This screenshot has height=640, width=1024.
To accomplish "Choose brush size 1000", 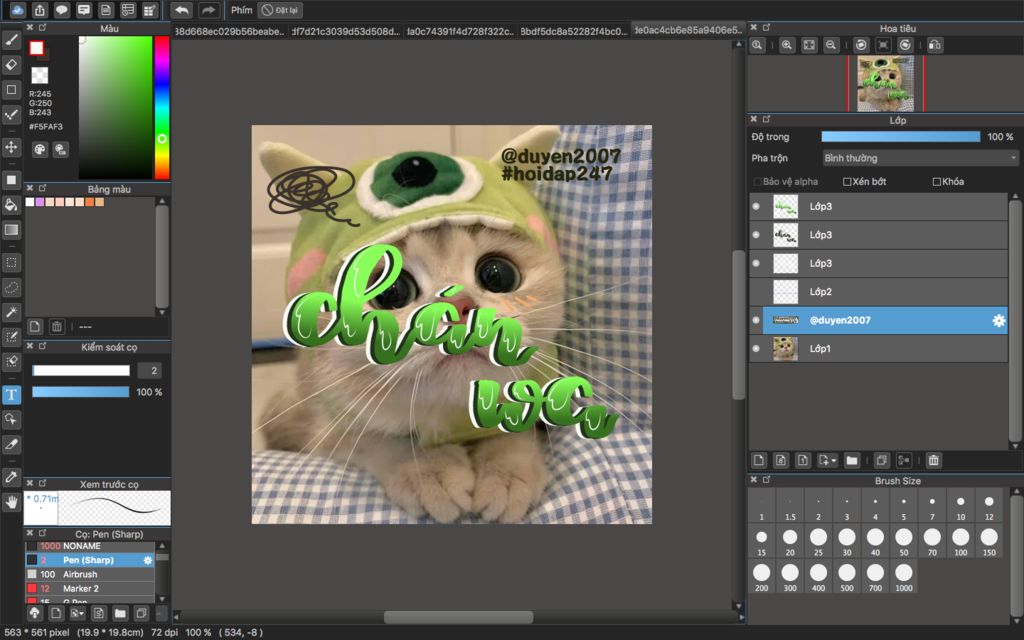I will 904,577.
